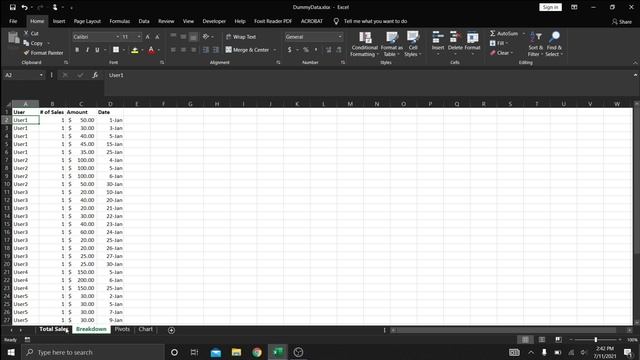This screenshot has height=360, width=640.
Task: Click the zoom out minus button
Action: pyautogui.click(x=571, y=340)
